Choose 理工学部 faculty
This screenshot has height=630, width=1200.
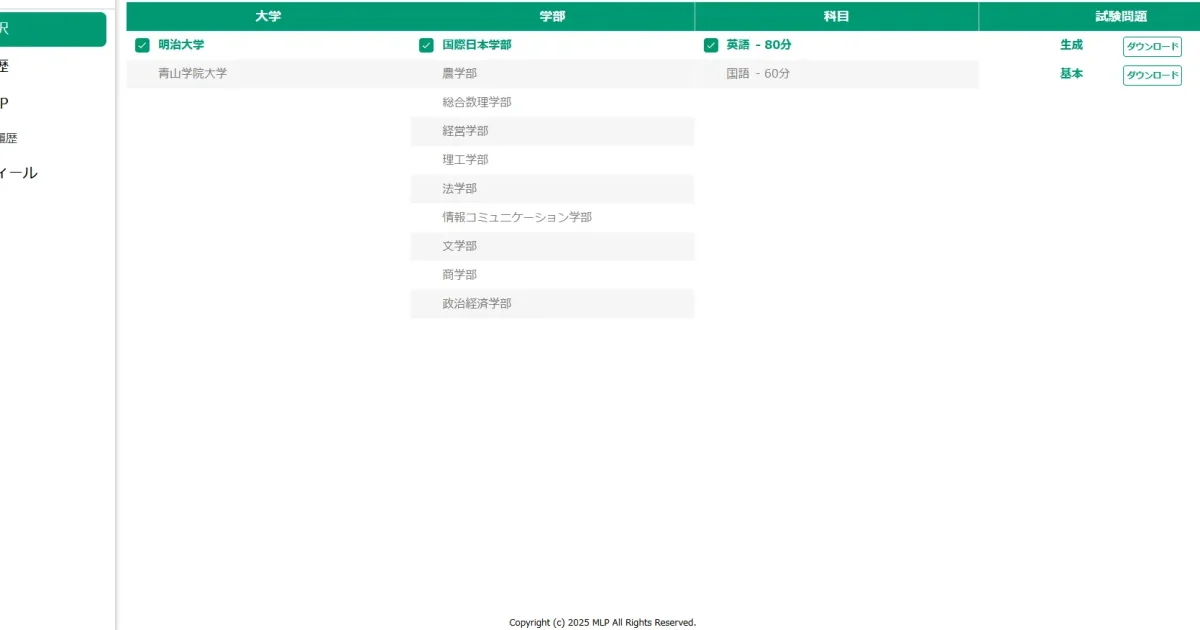click(464, 159)
